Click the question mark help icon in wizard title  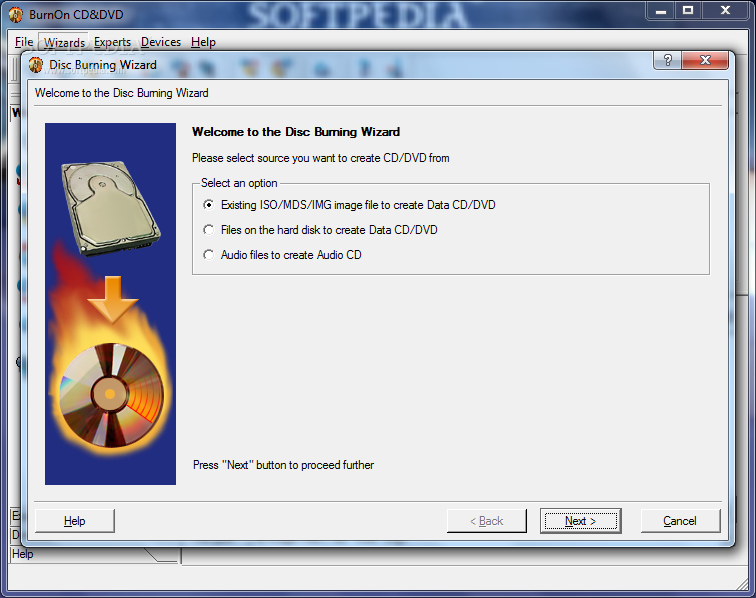pyautogui.click(x=668, y=60)
